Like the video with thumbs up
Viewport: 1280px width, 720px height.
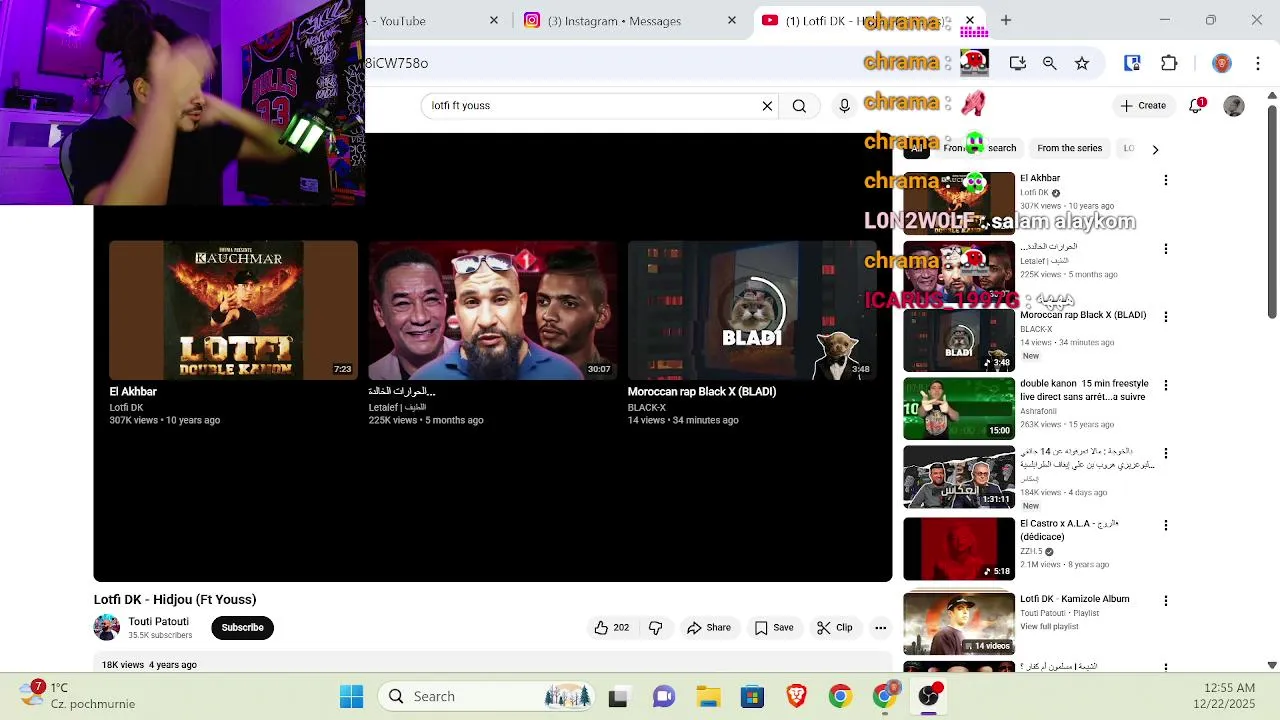tap(611, 628)
